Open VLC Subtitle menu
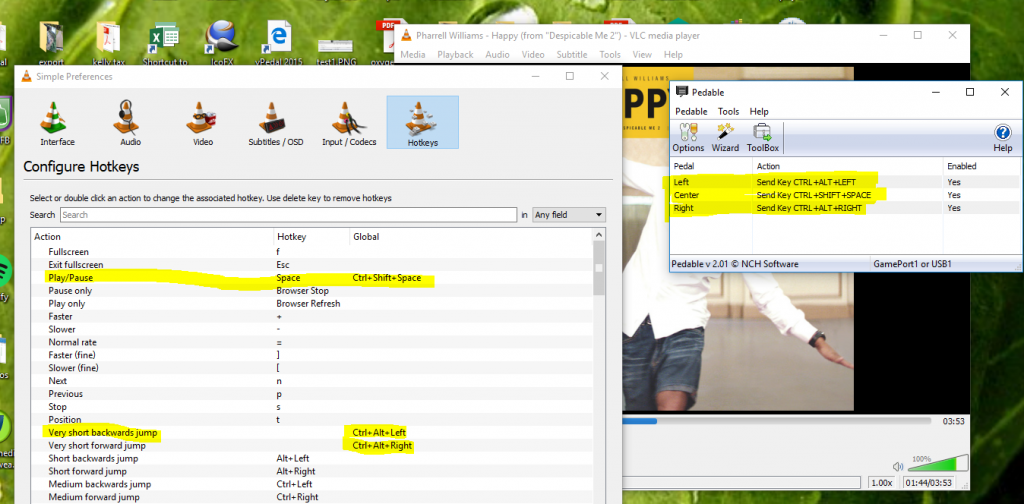 (571, 55)
